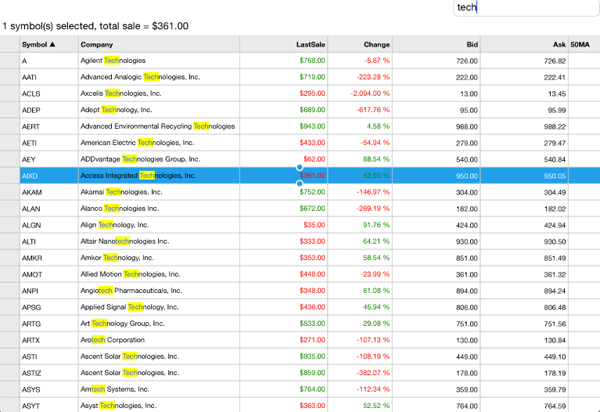This screenshot has height=412, width=600.
Task: Select the ALTI symbol cell
Action: tap(49, 242)
